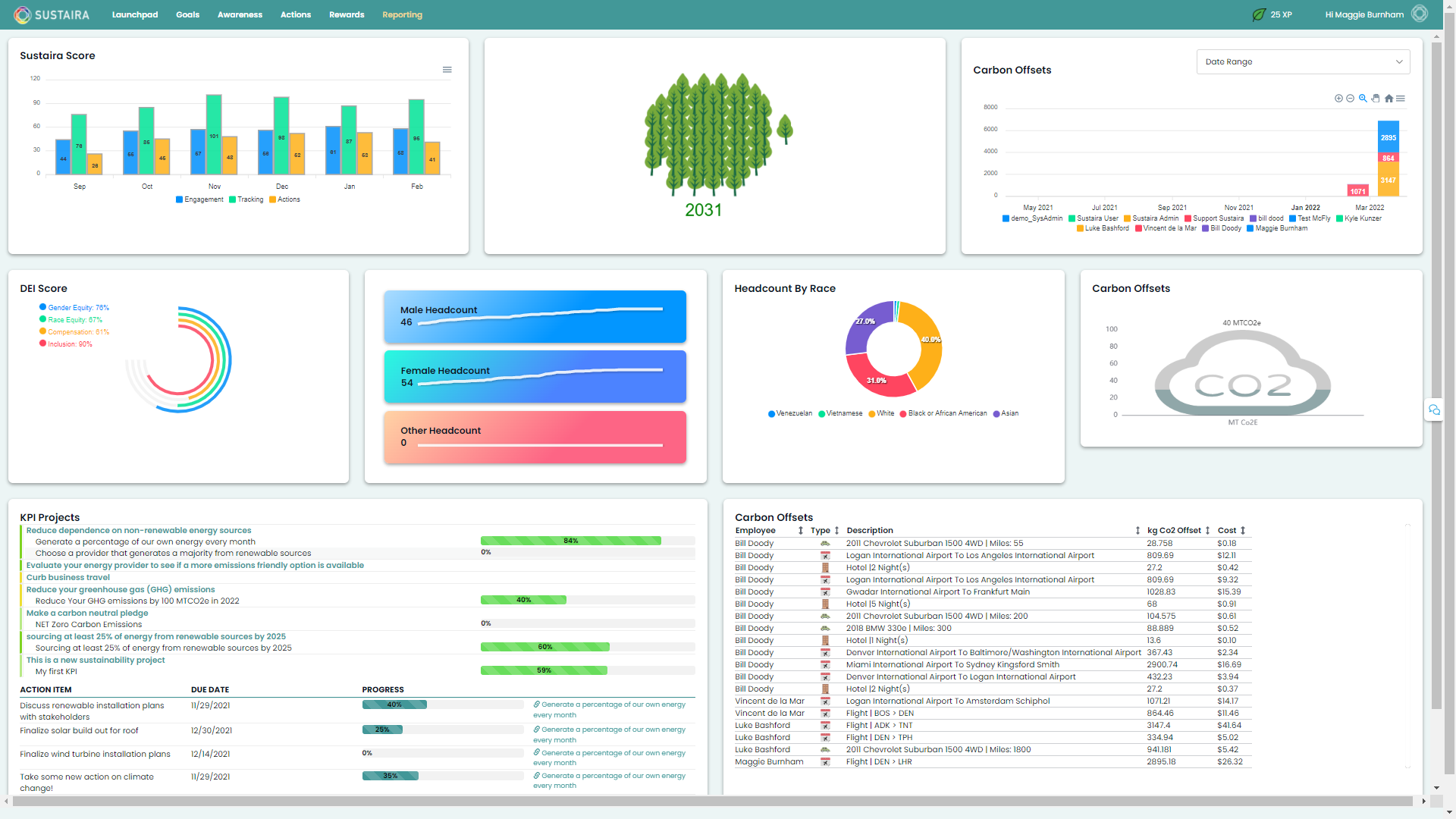Click the user profile avatar icon
Screen dimensions: 1456x819
click(x=1420, y=14)
